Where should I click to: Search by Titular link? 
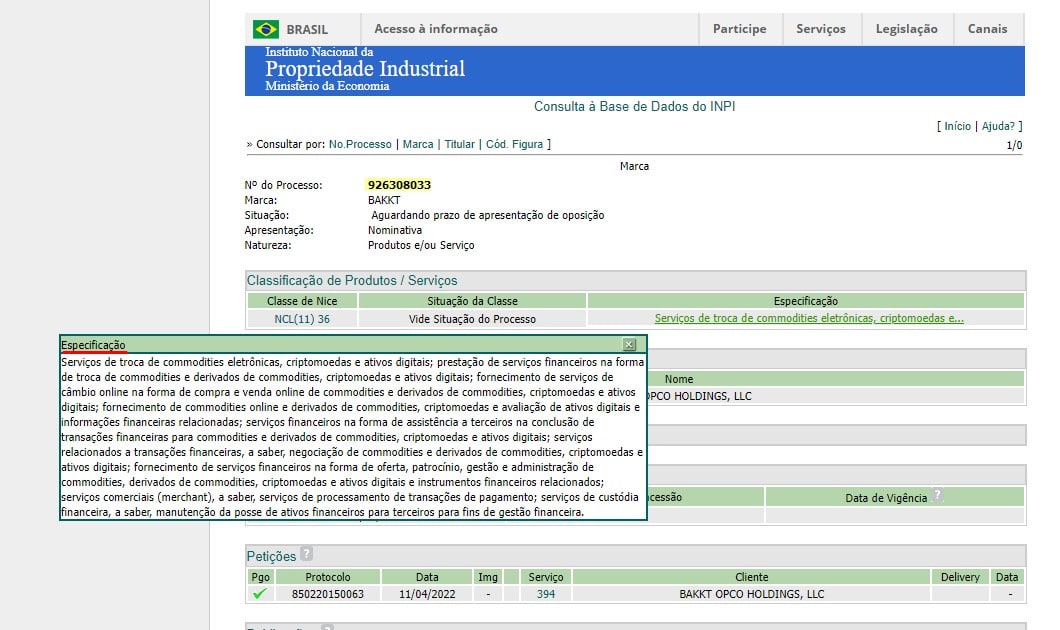pyautogui.click(x=460, y=145)
